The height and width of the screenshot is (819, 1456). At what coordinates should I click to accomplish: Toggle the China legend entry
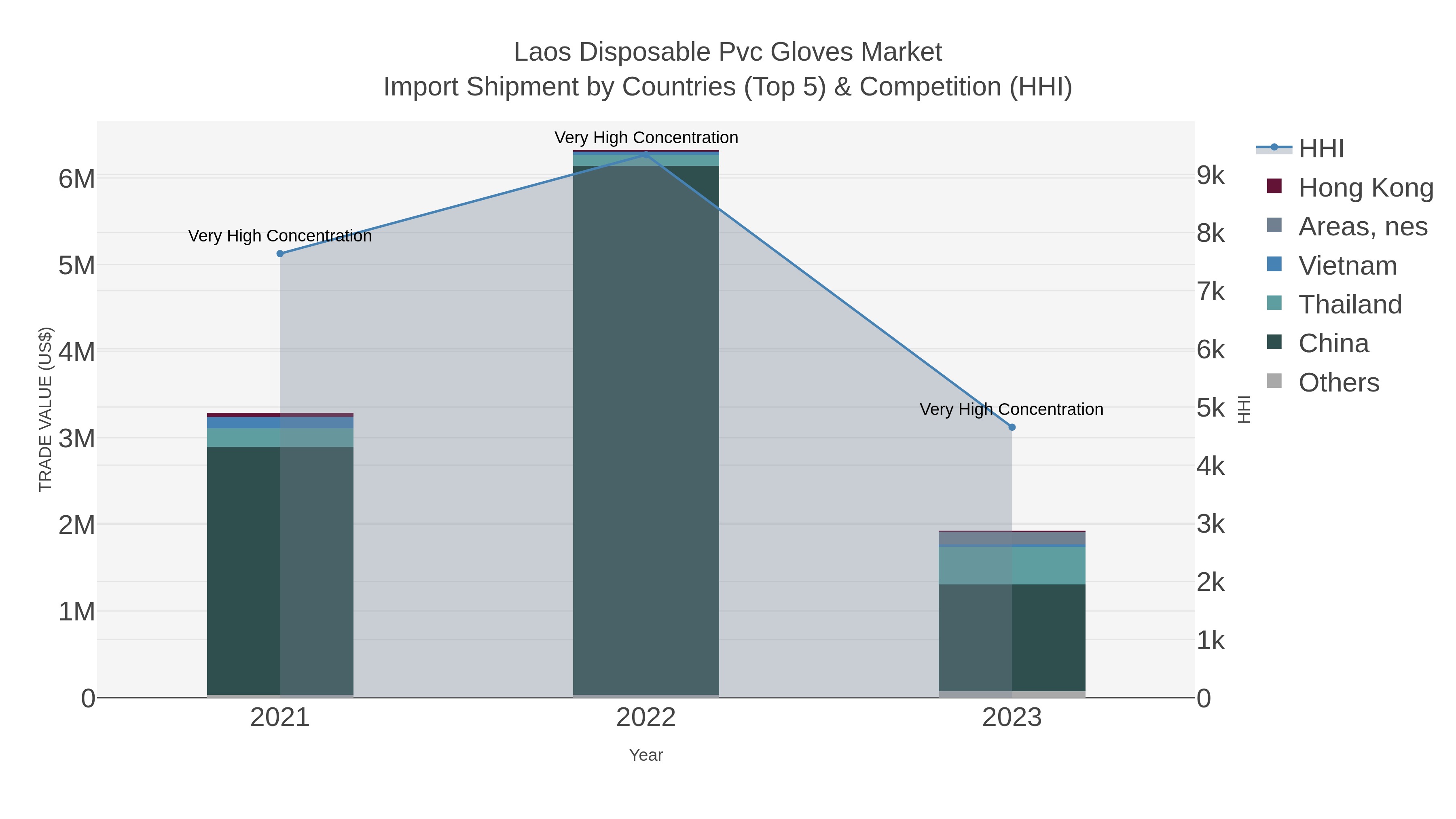coord(1318,344)
